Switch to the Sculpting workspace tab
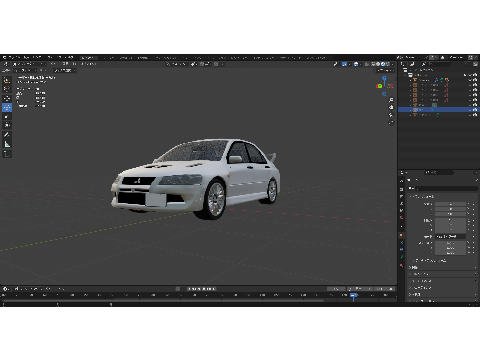The image size is (480, 360). [125, 57]
